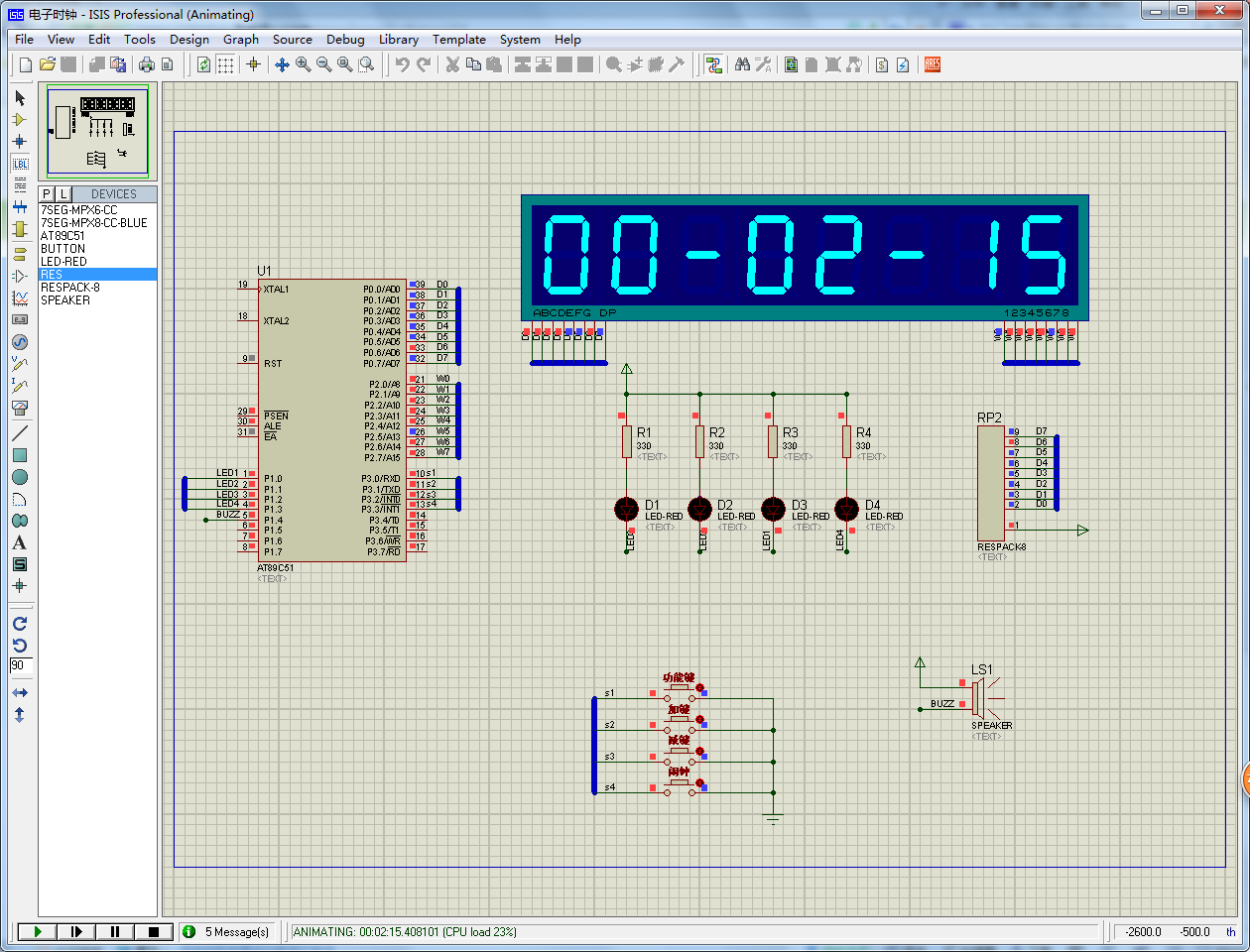Select 2D box graphics tool

tap(20, 455)
